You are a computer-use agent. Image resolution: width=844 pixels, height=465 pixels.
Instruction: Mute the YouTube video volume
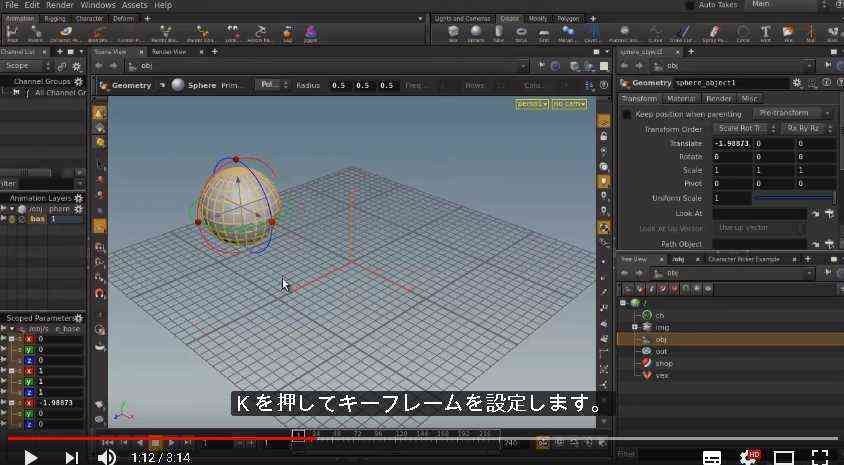[107, 458]
